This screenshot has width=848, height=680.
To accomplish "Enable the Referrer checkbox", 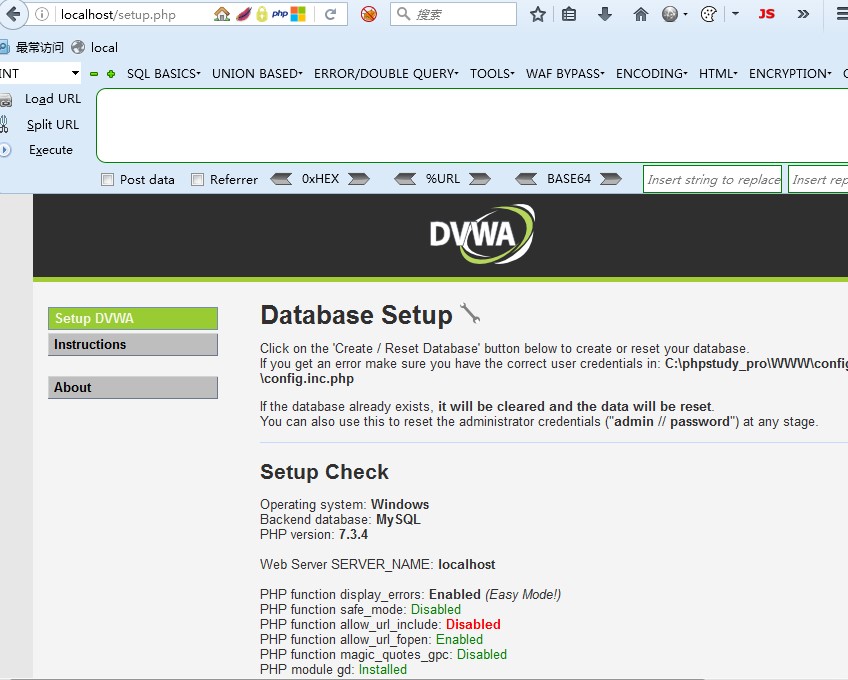I will tap(197, 180).
